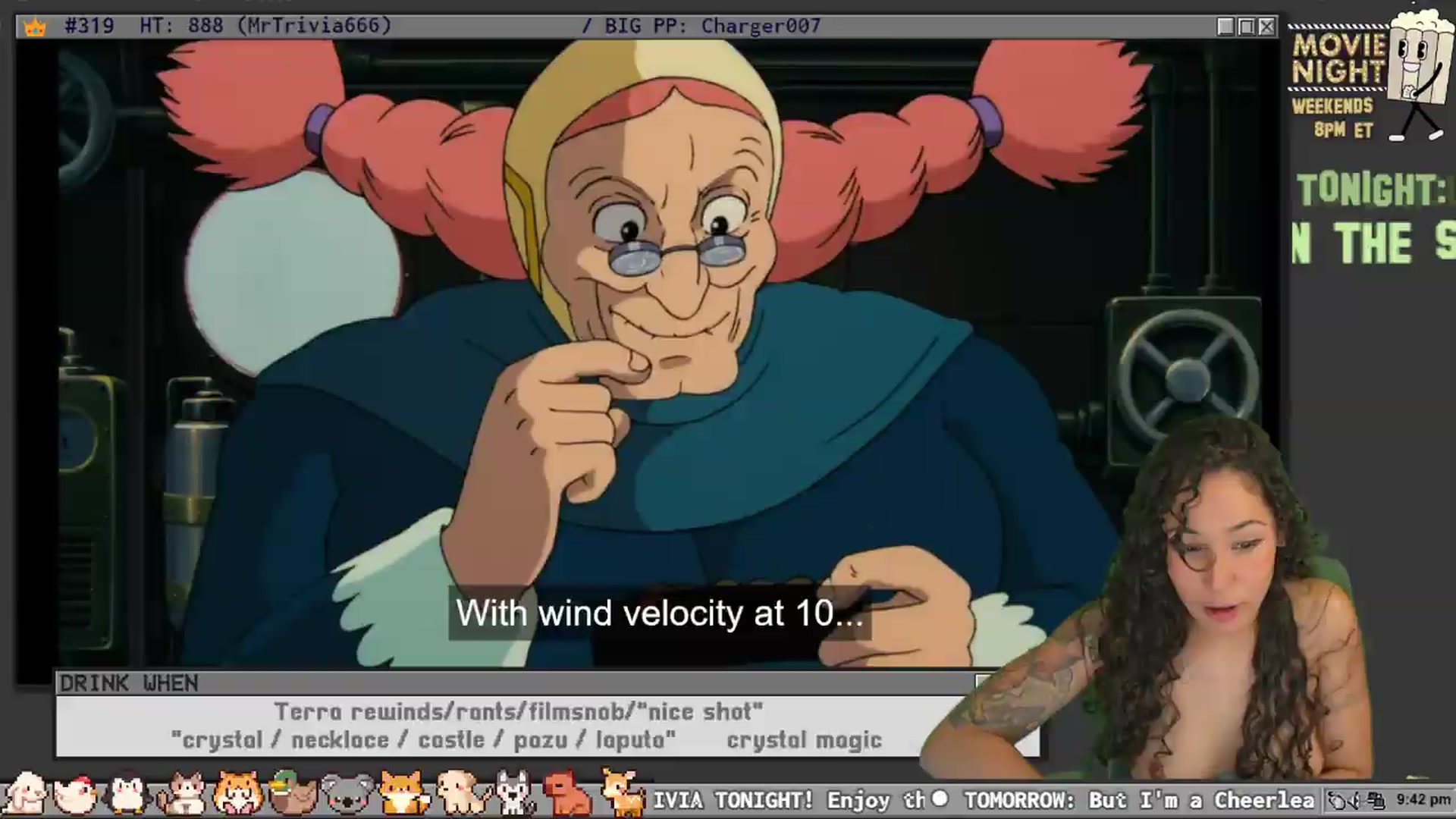
Task: Click the "TOMORROW: But I'm a Cheerlea" ticker
Action: [1139, 800]
